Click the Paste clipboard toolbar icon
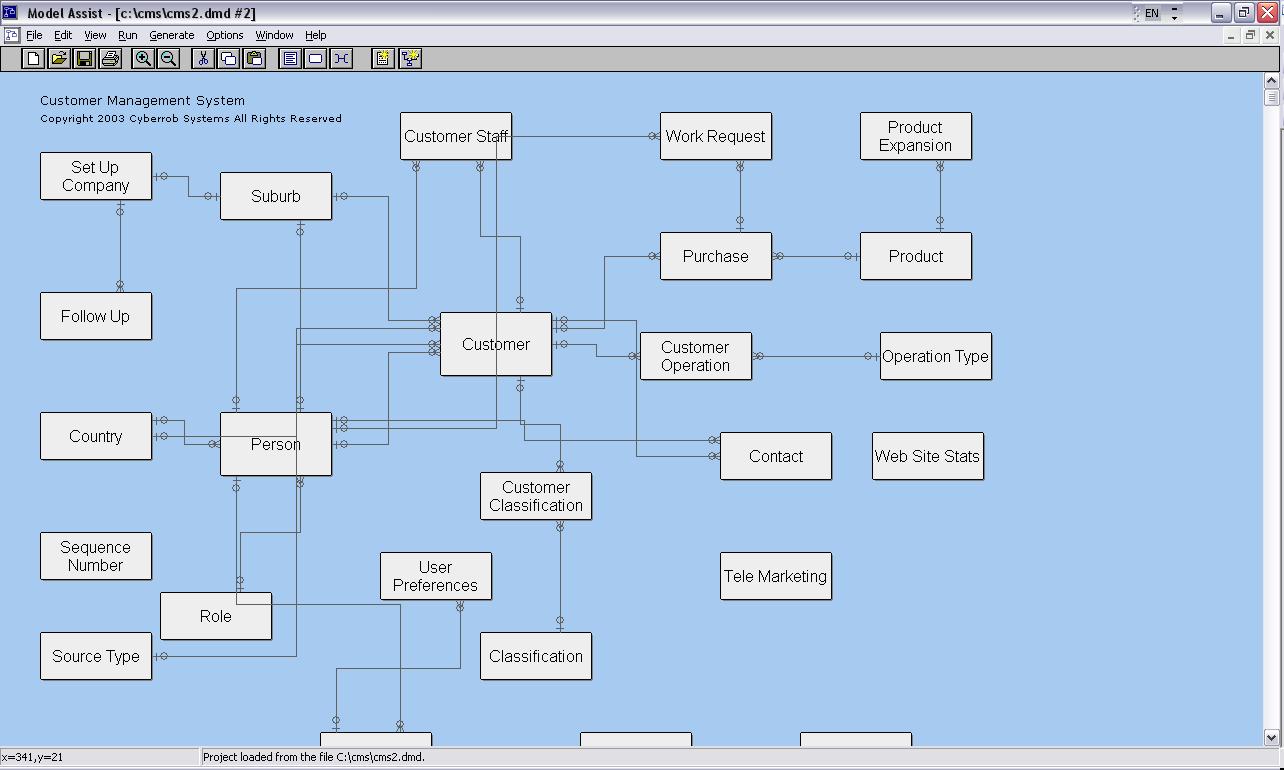The height and width of the screenshot is (770, 1284). click(x=255, y=59)
